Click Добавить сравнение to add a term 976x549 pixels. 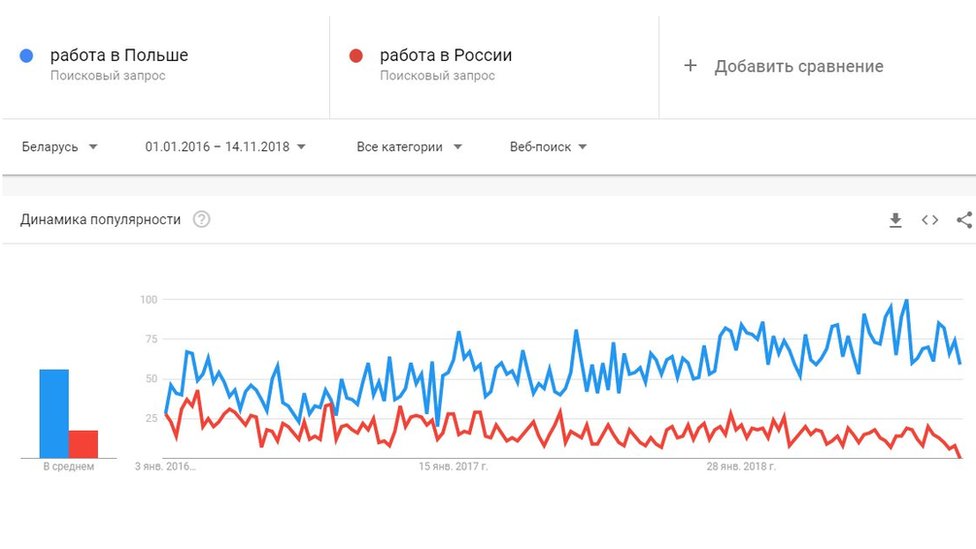click(799, 67)
